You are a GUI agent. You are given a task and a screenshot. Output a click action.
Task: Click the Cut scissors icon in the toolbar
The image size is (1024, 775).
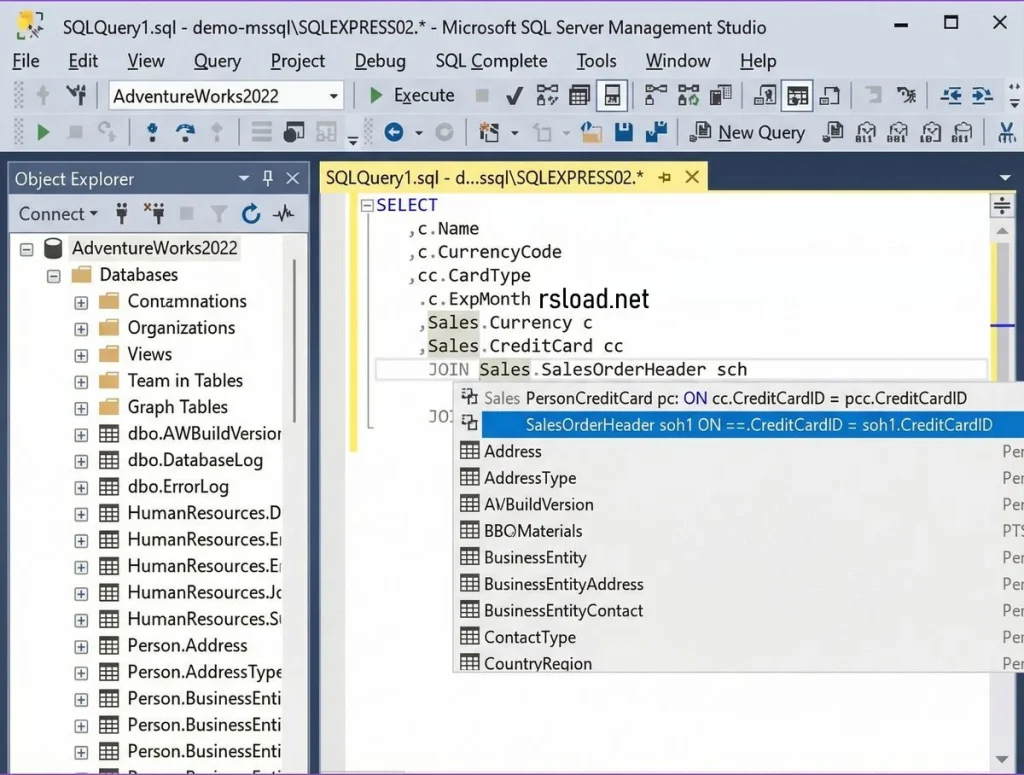point(1006,132)
